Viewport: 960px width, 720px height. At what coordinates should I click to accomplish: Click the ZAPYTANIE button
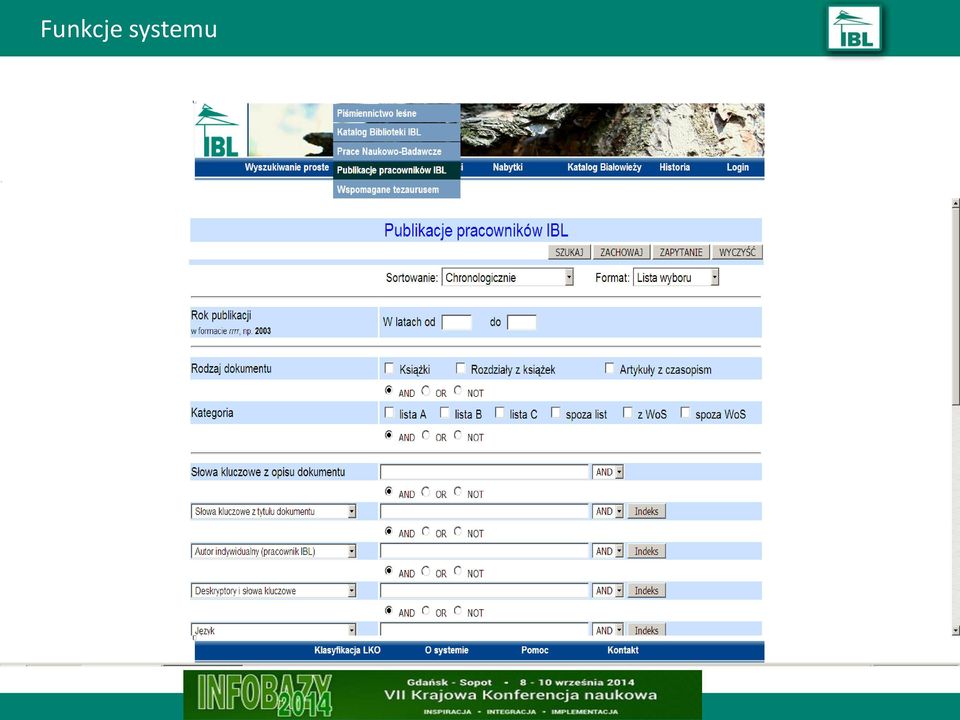pyautogui.click(x=681, y=252)
